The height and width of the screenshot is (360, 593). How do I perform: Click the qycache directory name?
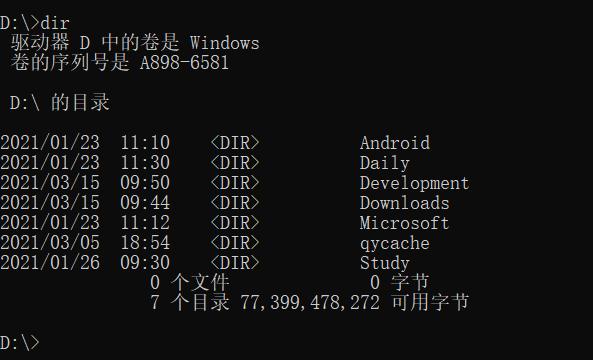pyautogui.click(x=395, y=244)
